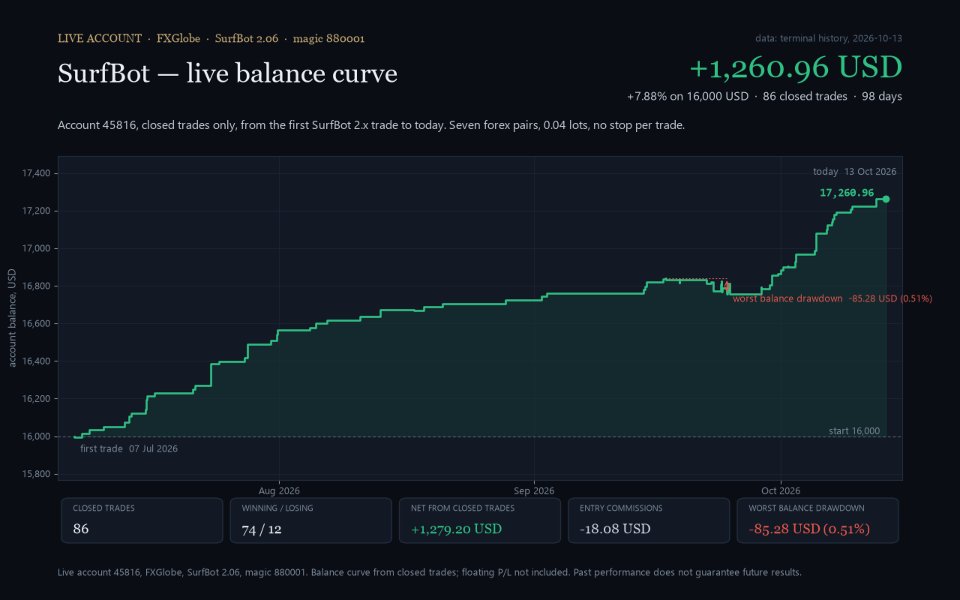Click the '16,000' y-axis tick label
Image resolution: width=960 pixels, height=600 pixels.
click(36, 437)
